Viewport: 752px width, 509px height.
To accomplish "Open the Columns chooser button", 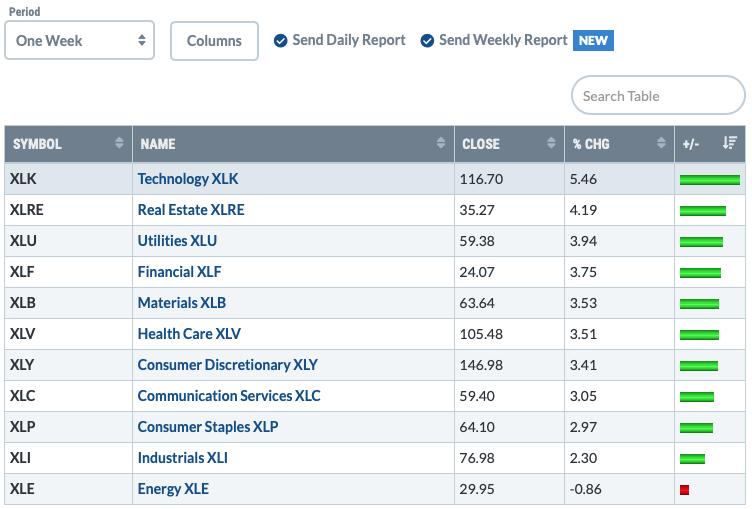I will point(214,41).
